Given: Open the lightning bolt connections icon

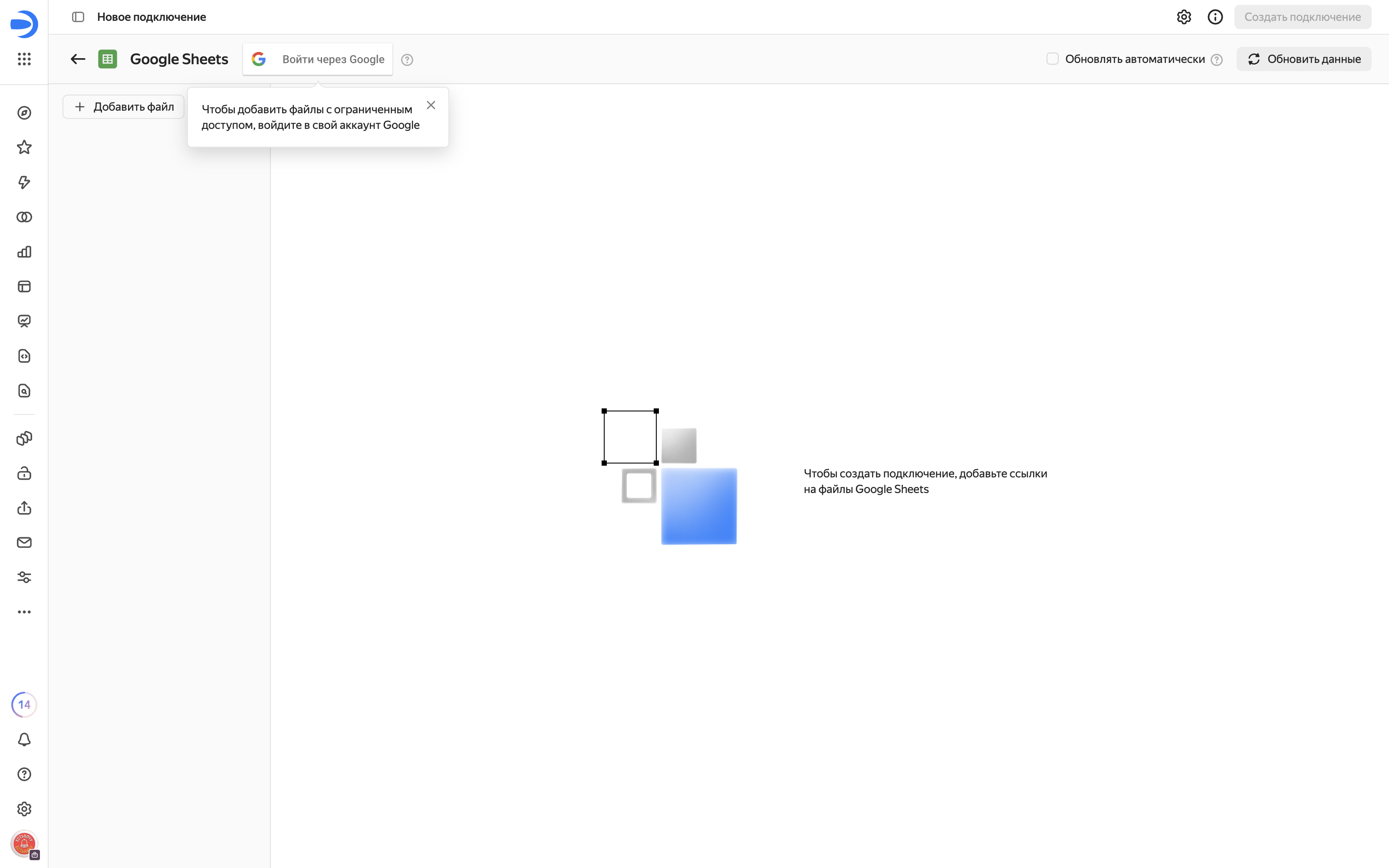Looking at the screenshot, I should coord(24,183).
